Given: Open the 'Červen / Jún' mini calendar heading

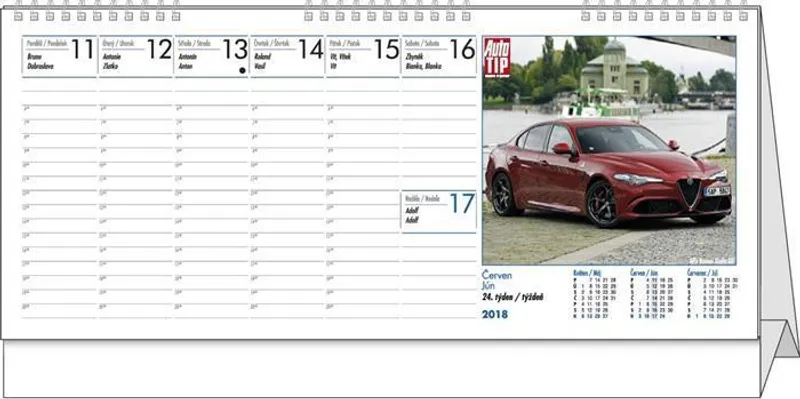Looking at the screenshot, I should pyautogui.click(x=643, y=273).
